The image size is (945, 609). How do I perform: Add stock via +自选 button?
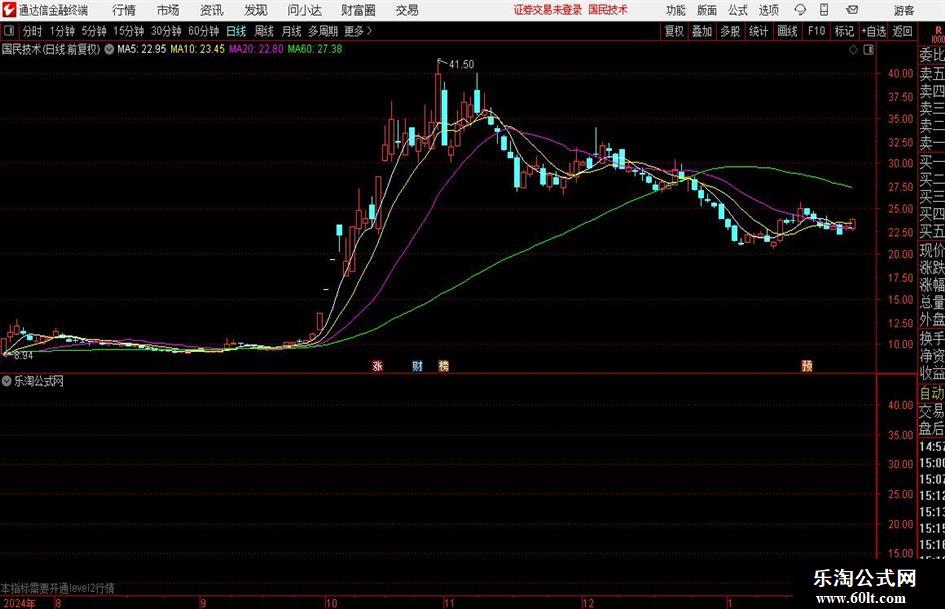874,31
